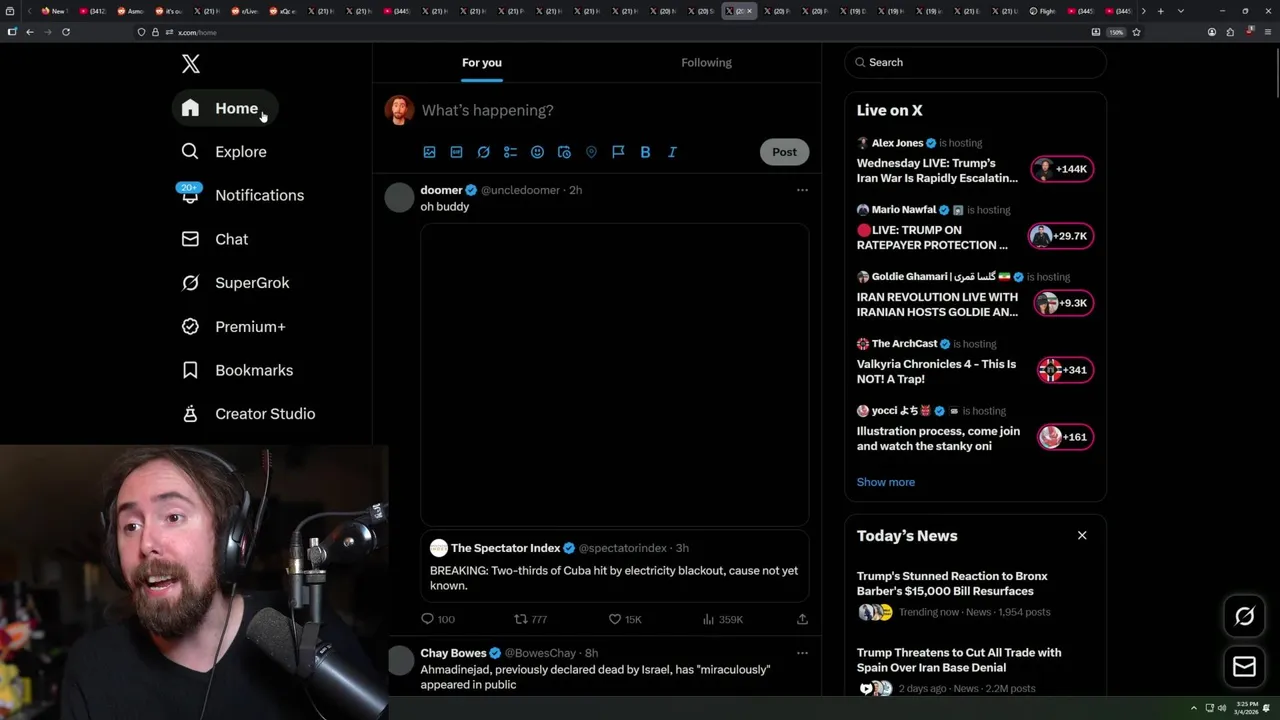This screenshot has width=1280, height=720.
Task: View analytics showing 359K views
Action: 722,619
